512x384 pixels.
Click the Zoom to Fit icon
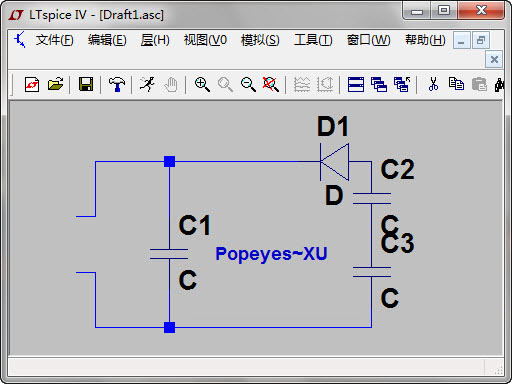[271, 84]
